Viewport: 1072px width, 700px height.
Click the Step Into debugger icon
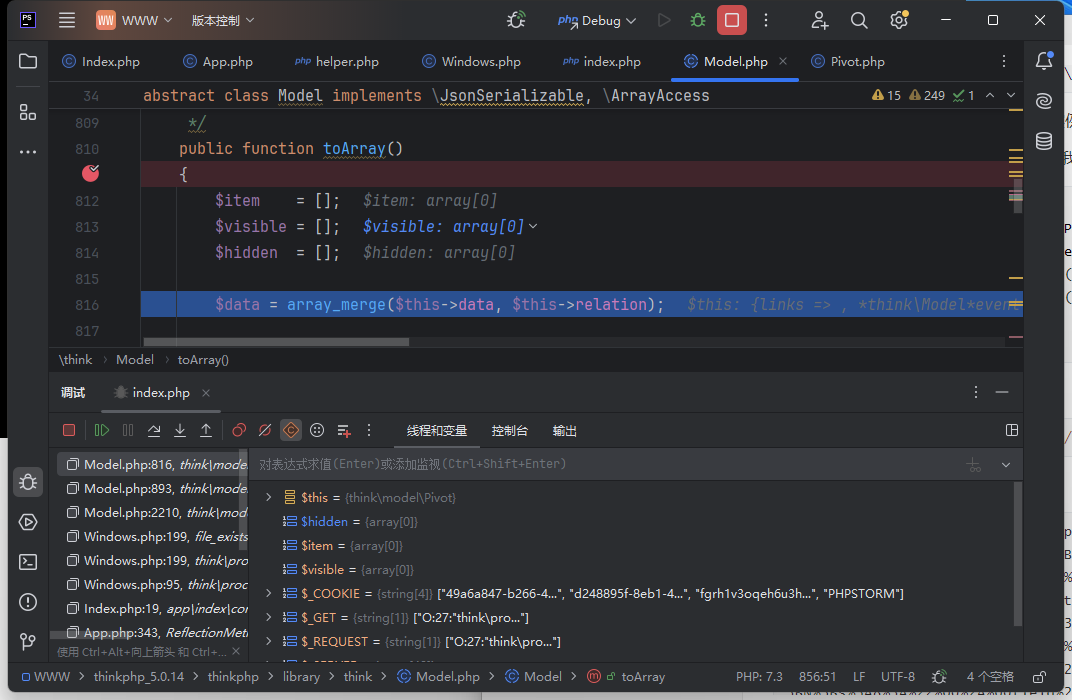click(x=180, y=430)
